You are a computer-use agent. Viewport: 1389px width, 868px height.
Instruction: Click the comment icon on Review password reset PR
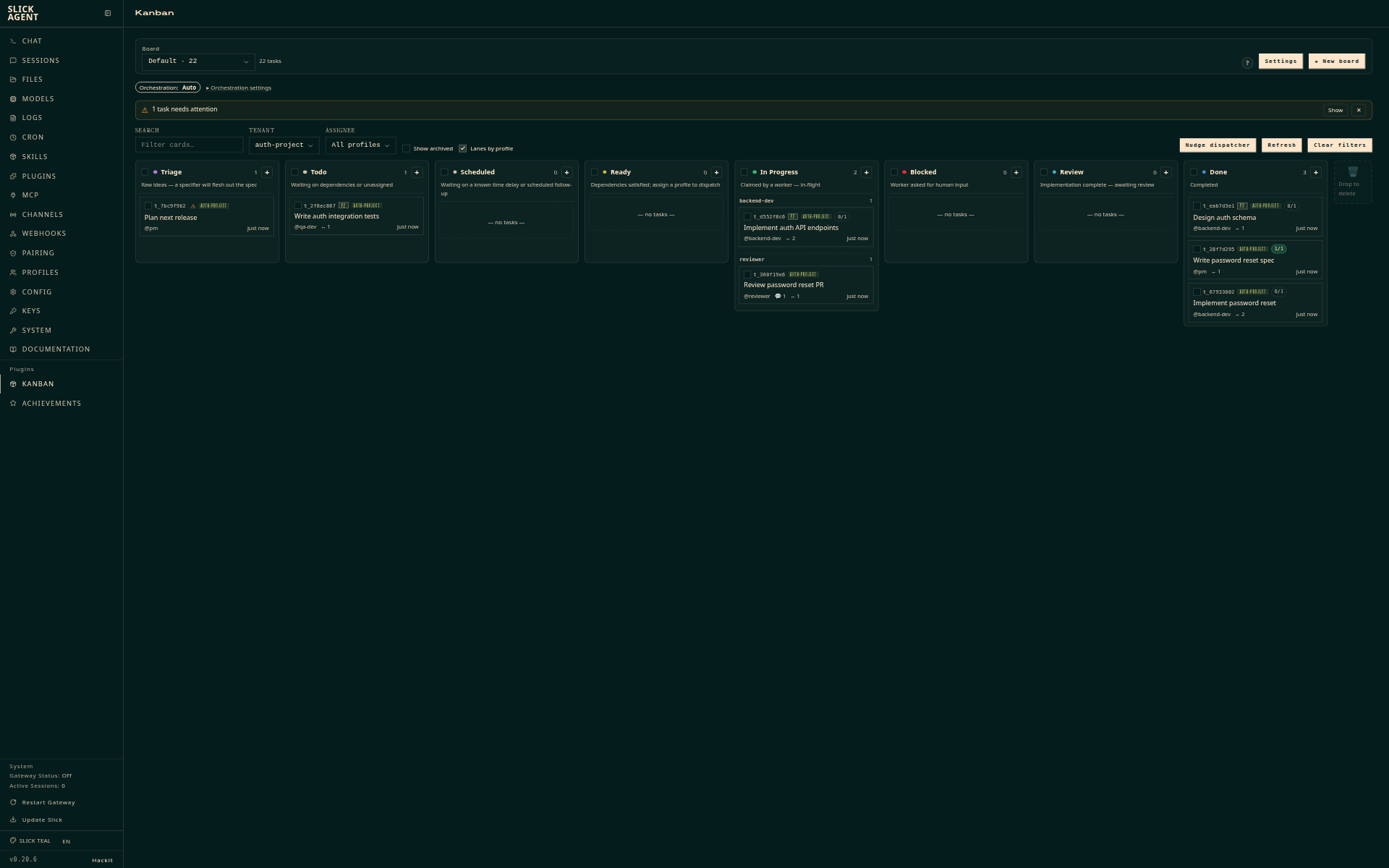pos(778,296)
